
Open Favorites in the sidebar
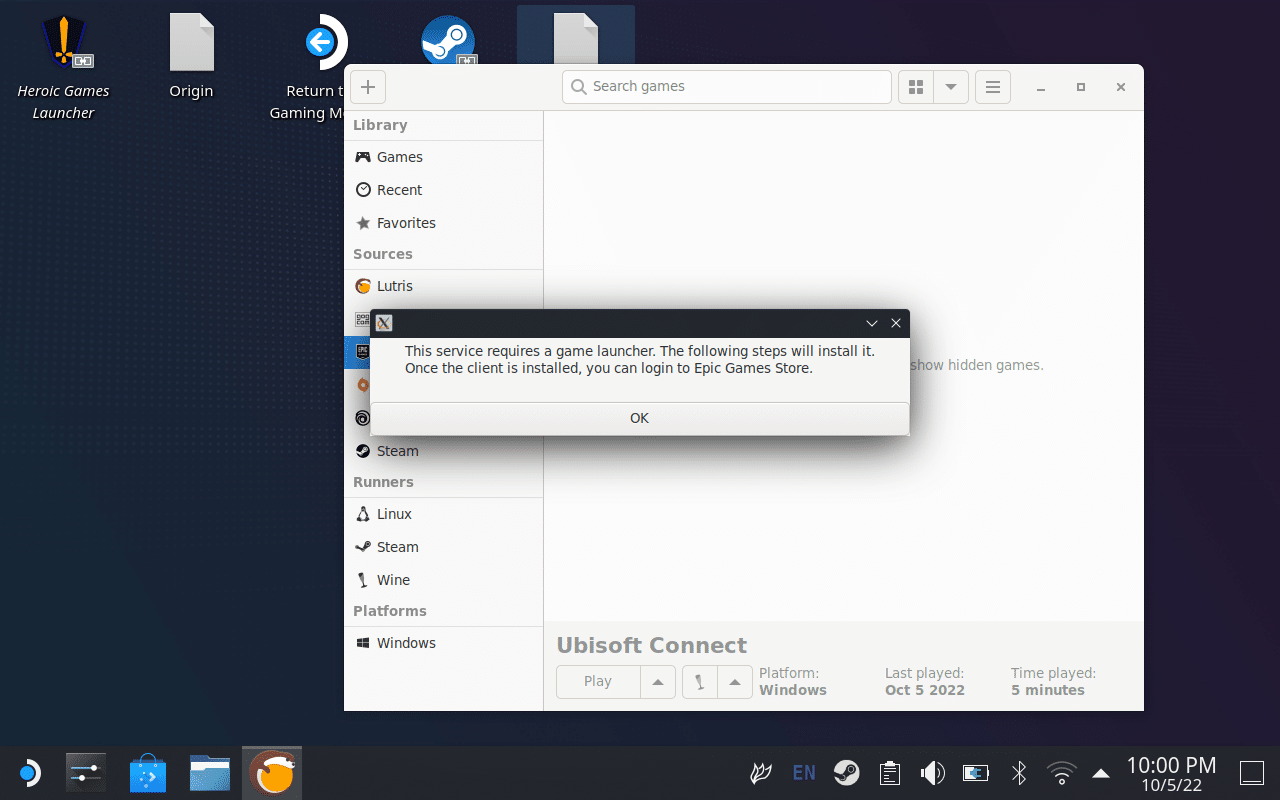pos(444,223)
